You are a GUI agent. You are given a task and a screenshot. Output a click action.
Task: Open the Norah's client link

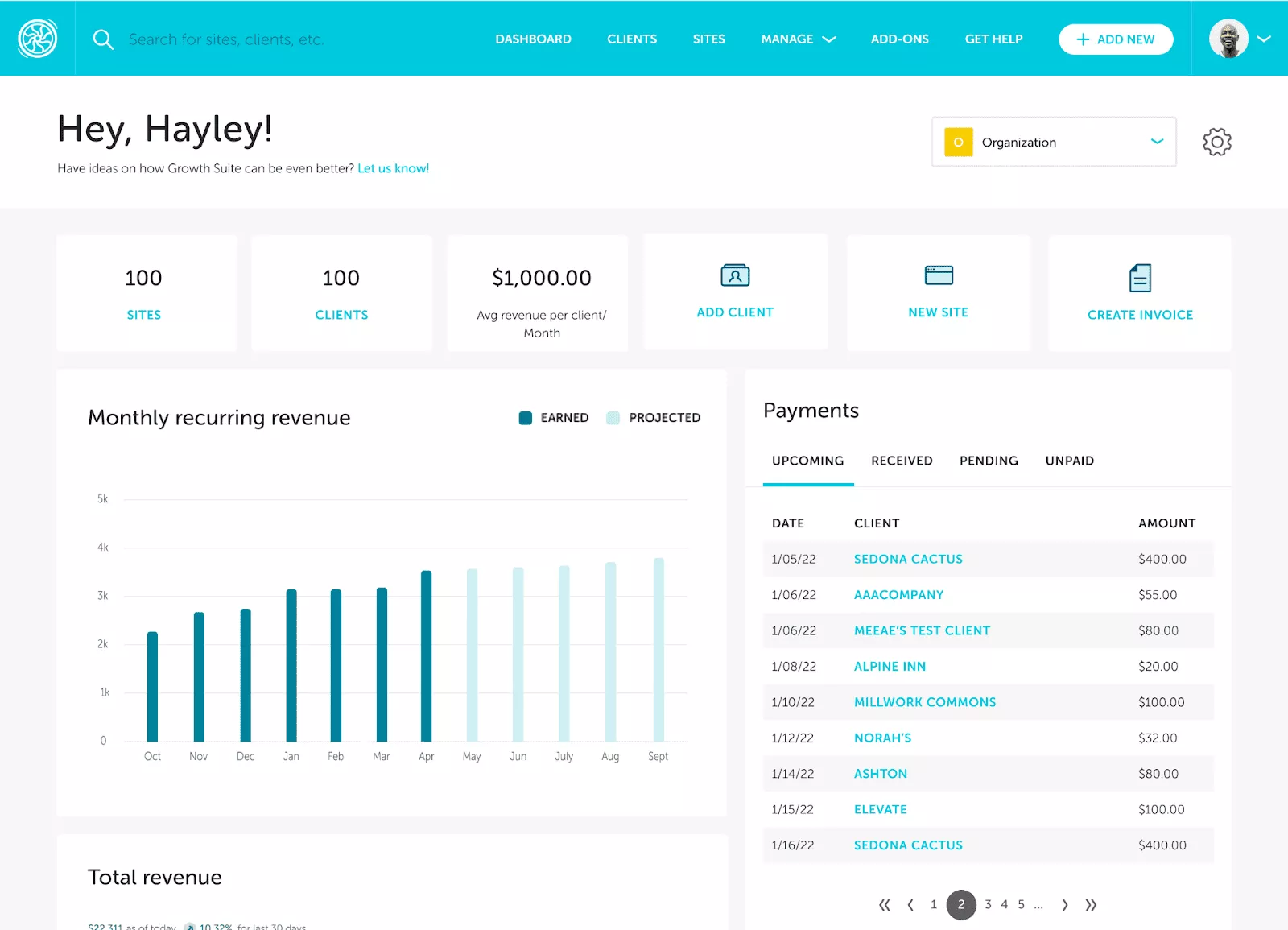[882, 738]
